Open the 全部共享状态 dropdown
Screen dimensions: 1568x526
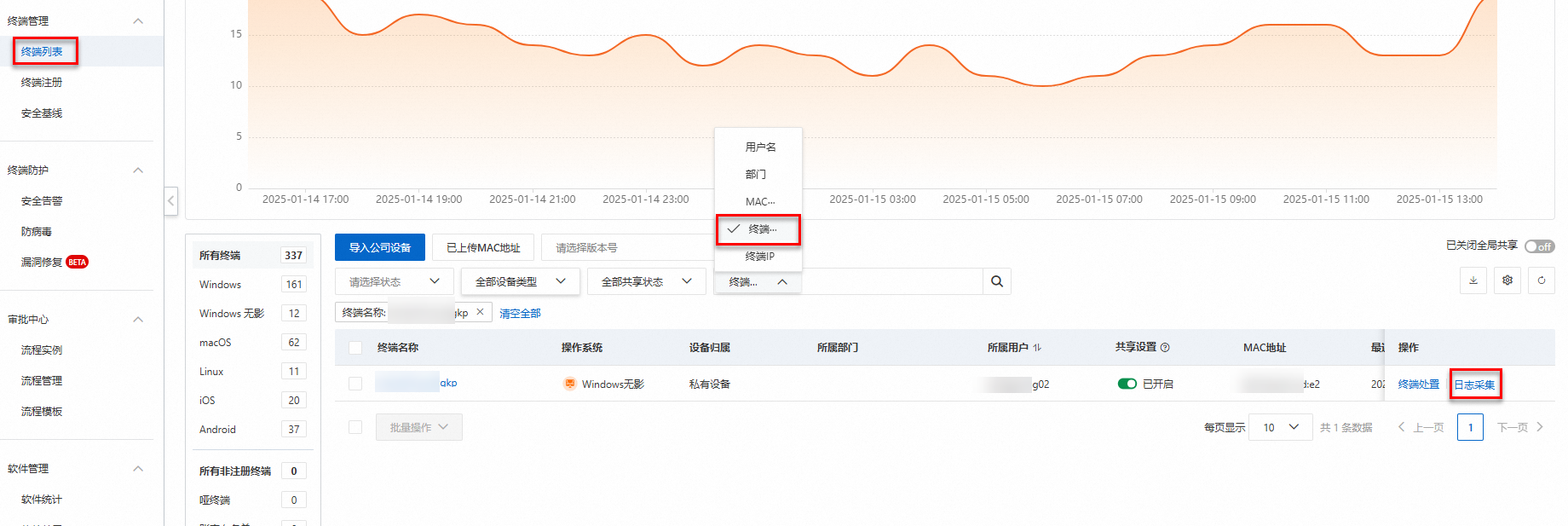647,281
